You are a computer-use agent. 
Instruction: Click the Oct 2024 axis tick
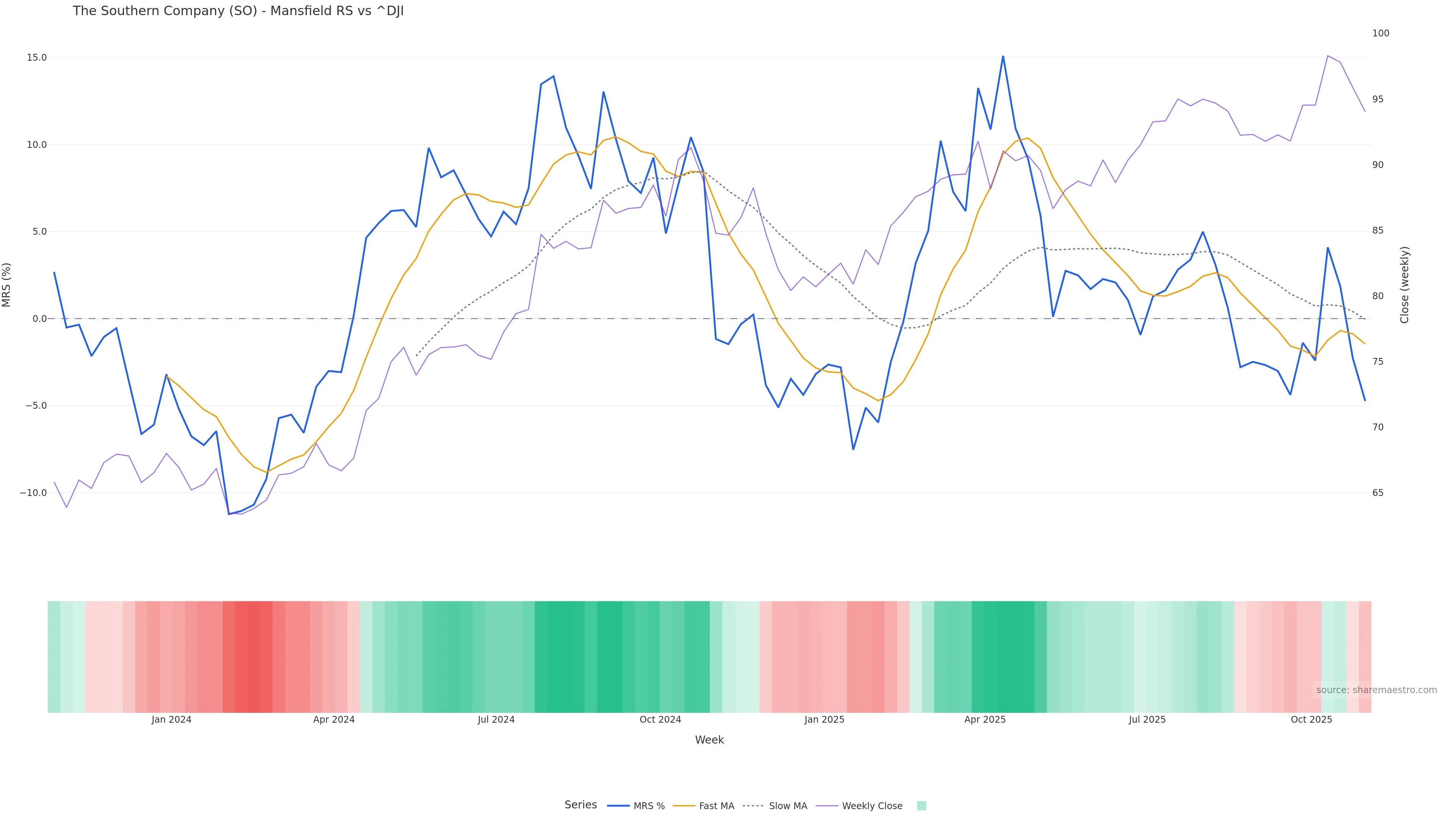[x=660, y=720]
